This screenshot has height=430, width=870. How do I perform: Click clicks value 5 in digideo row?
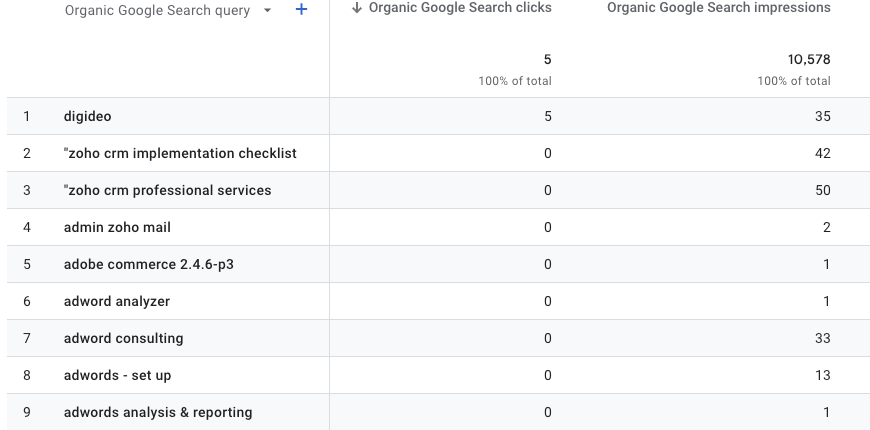[548, 117]
